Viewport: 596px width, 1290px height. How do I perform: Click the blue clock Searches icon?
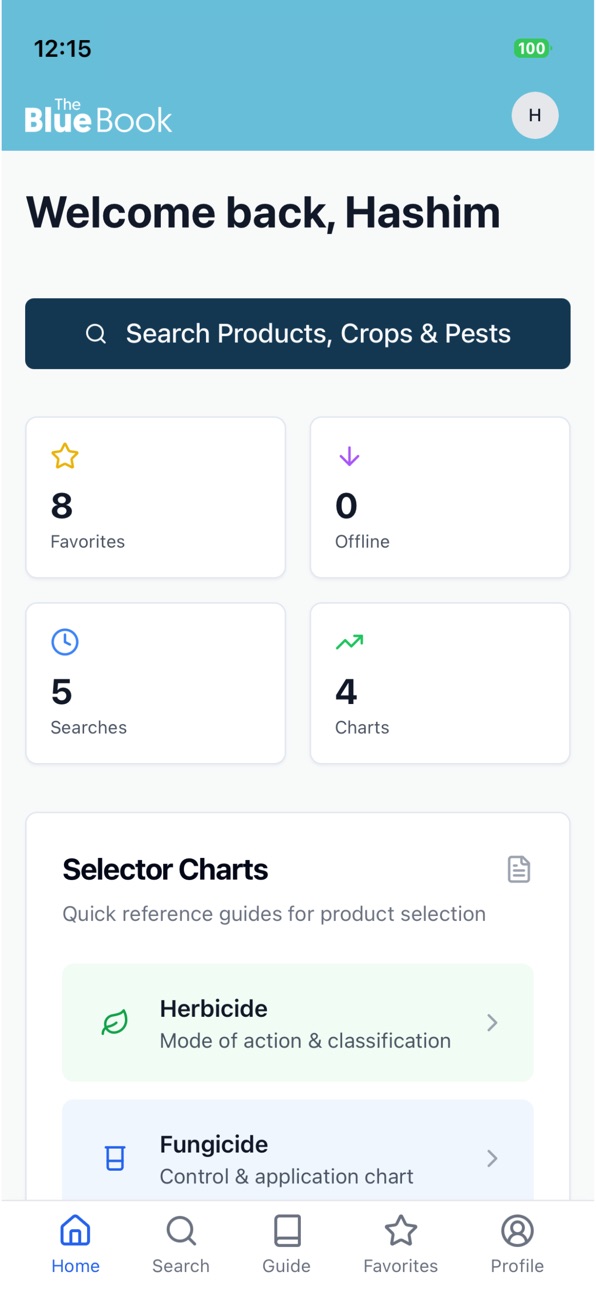65,642
